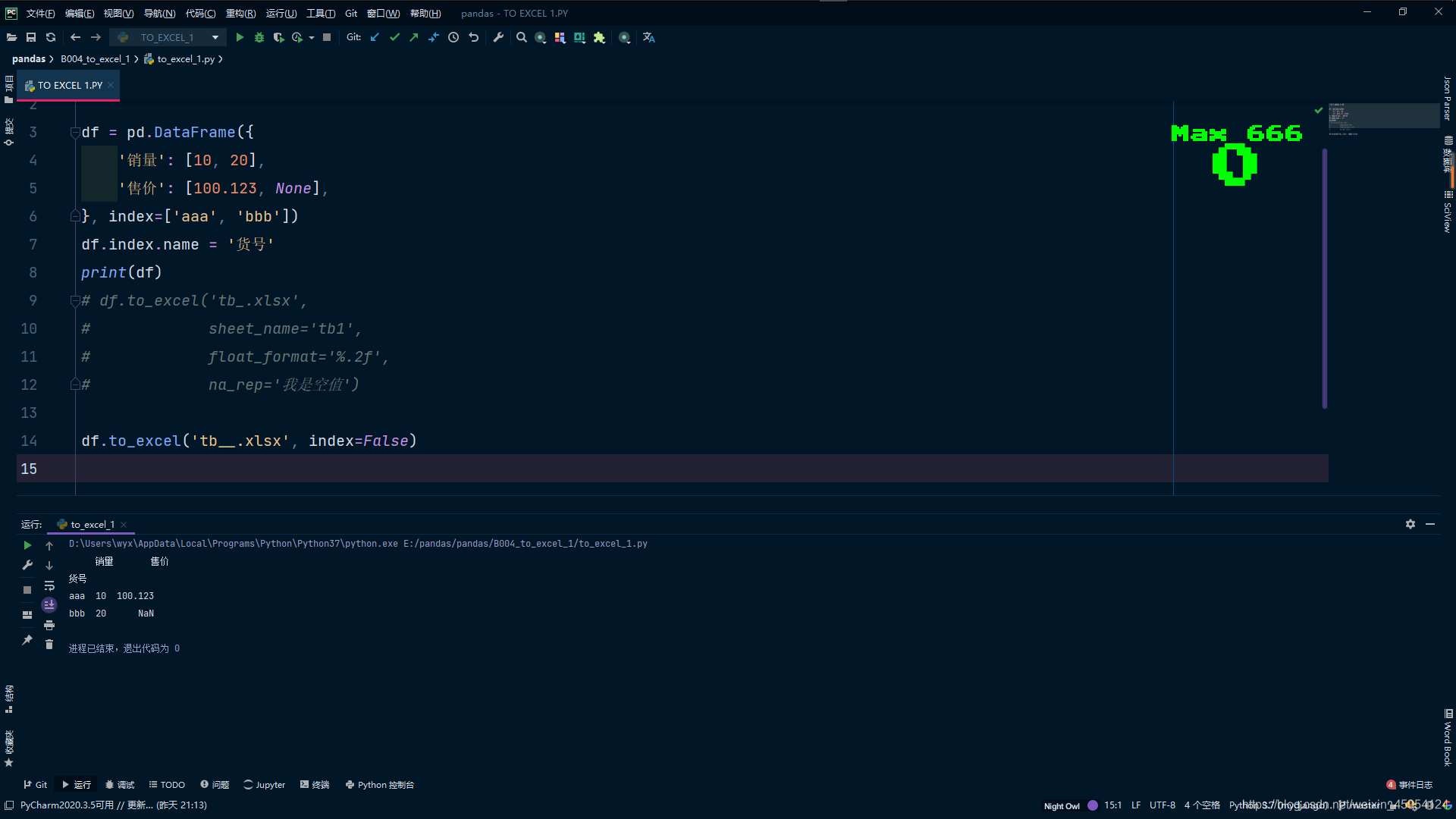Image resolution: width=1456 pixels, height=819 pixels.
Task: Open 事件日志 event log
Action: 1410,785
